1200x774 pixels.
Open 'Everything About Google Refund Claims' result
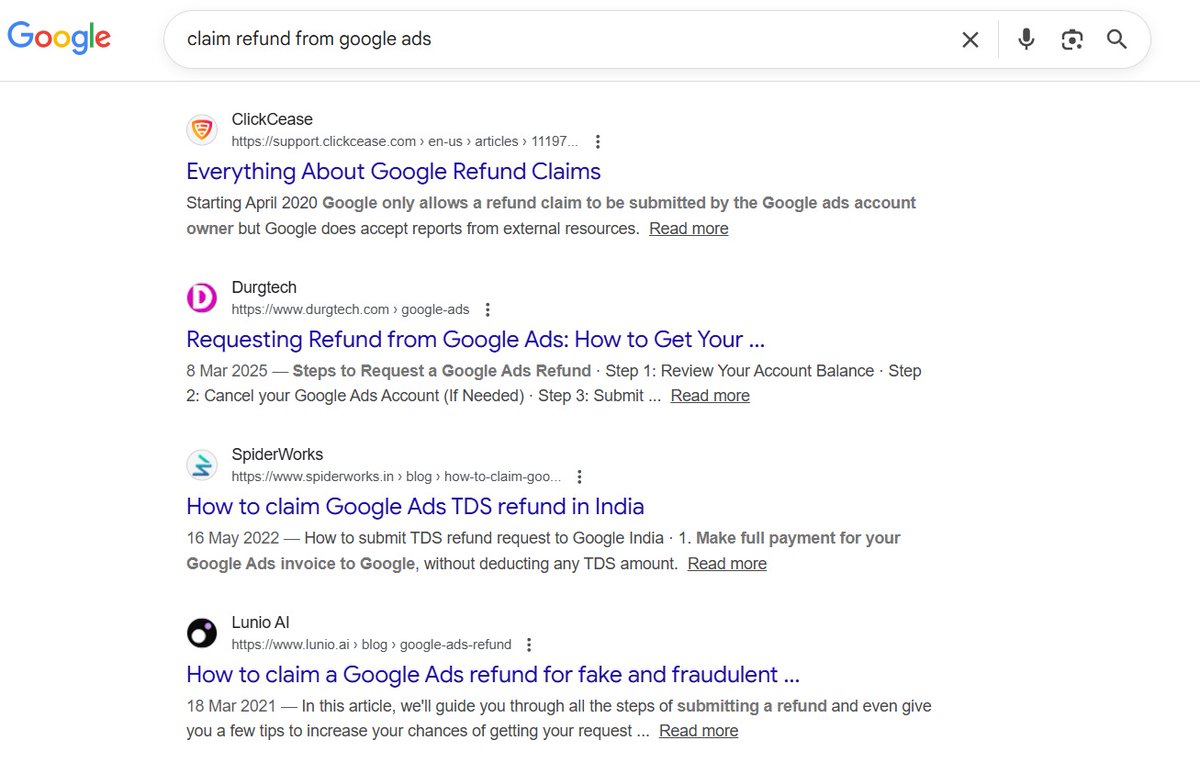tap(394, 171)
